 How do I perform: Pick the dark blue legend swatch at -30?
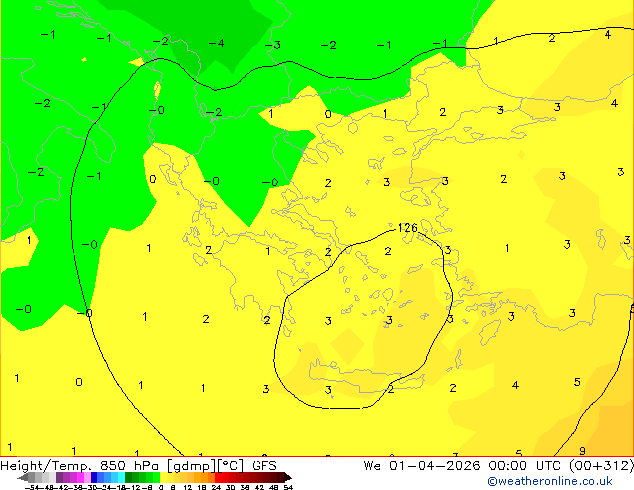coord(94,477)
